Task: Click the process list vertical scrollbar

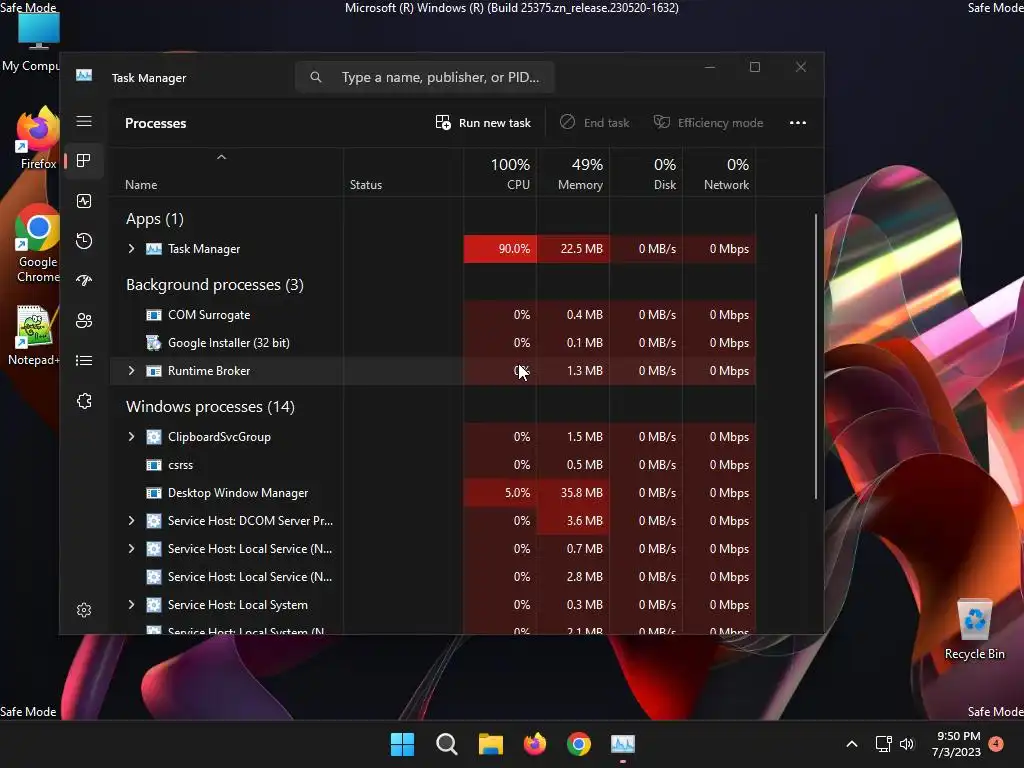Action: click(x=816, y=357)
